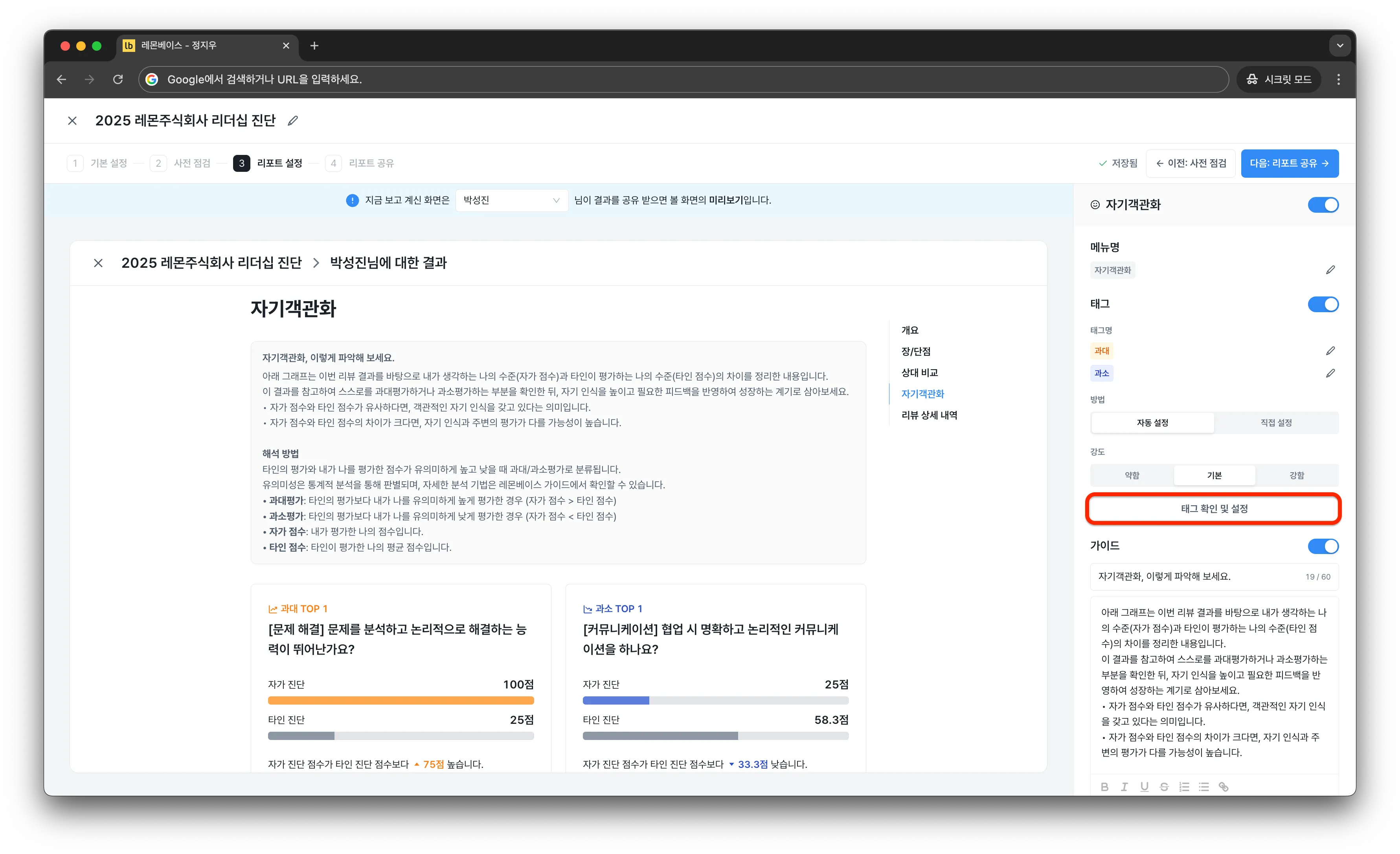Click the blue info icon in preview banner
Screen dimensions: 1400x854
pos(352,200)
